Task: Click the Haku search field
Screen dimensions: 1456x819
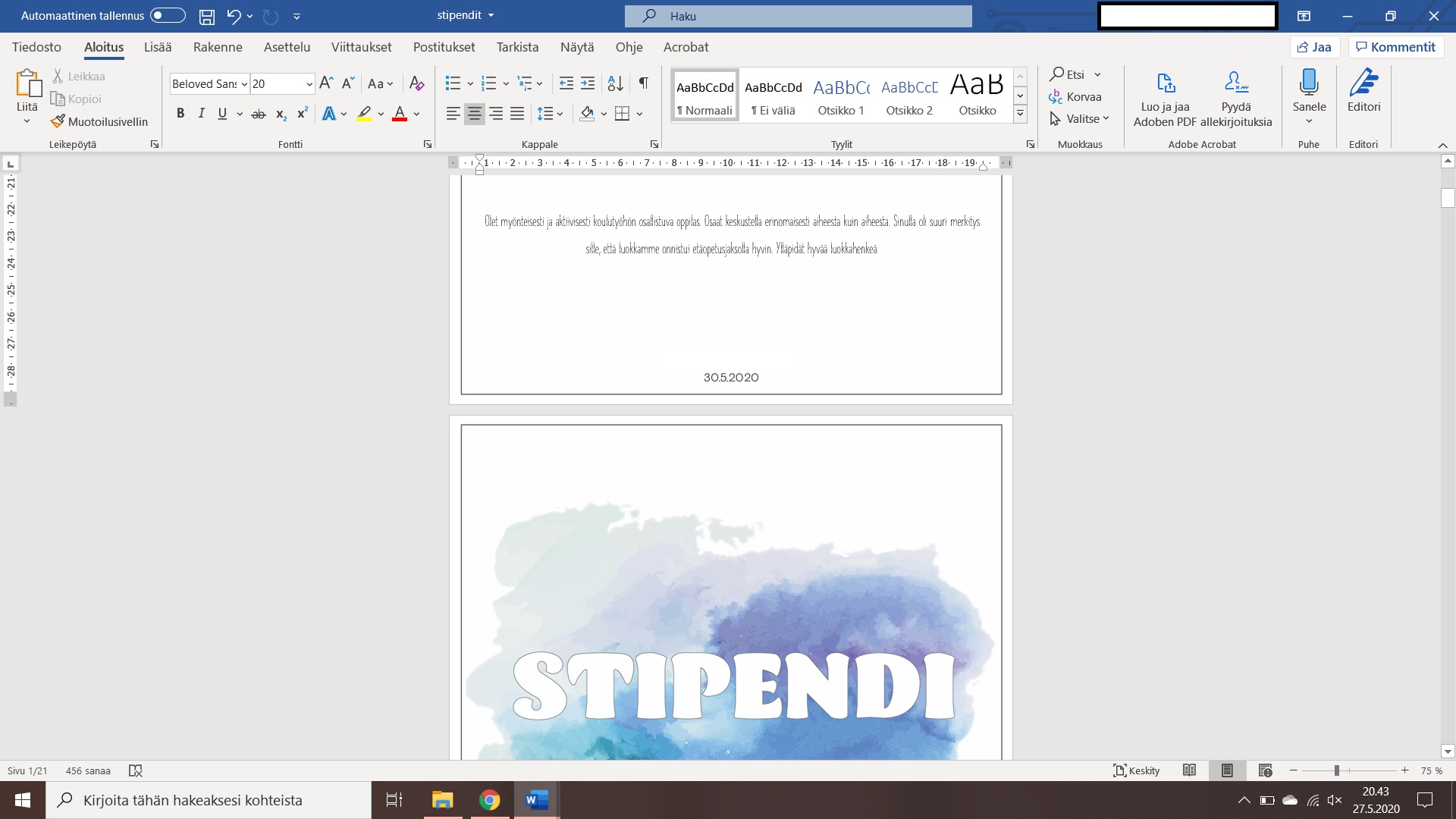Action: 798,16
